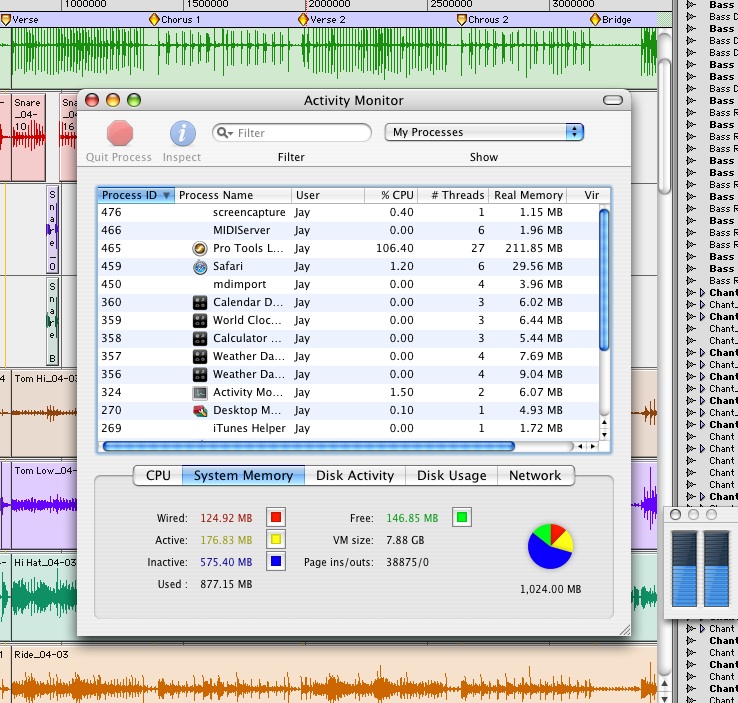Click the process list horizontal scrollbar thumb
The height and width of the screenshot is (703, 738).
[308, 446]
